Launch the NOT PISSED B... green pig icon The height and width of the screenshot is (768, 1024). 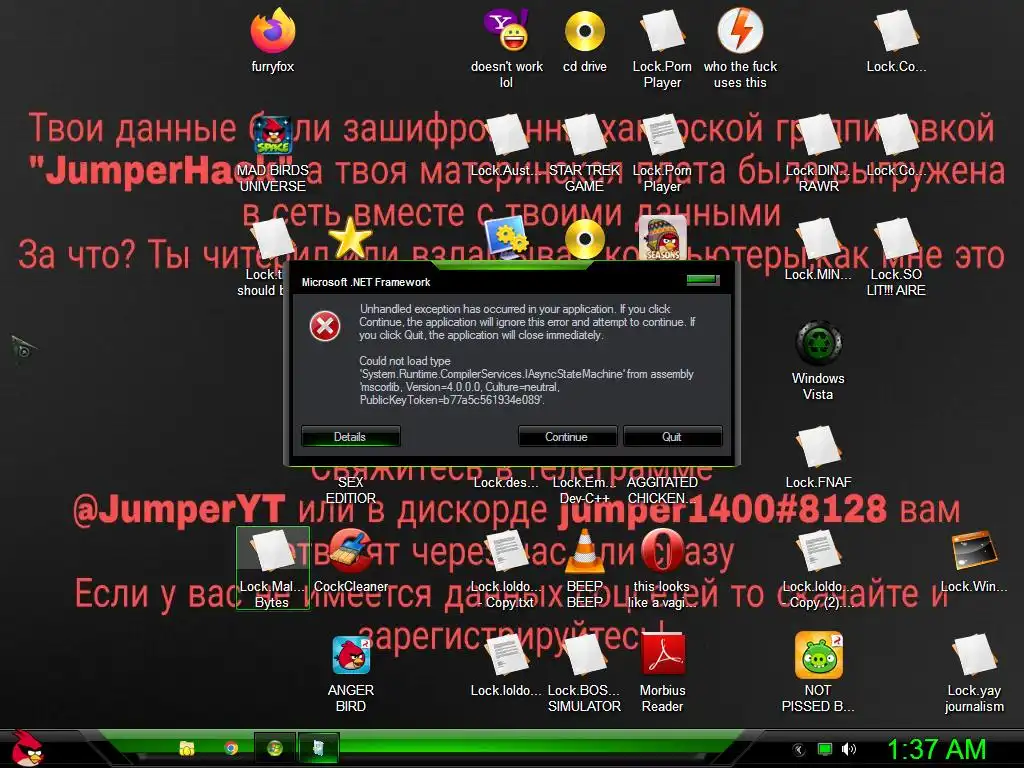coord(818,655)
